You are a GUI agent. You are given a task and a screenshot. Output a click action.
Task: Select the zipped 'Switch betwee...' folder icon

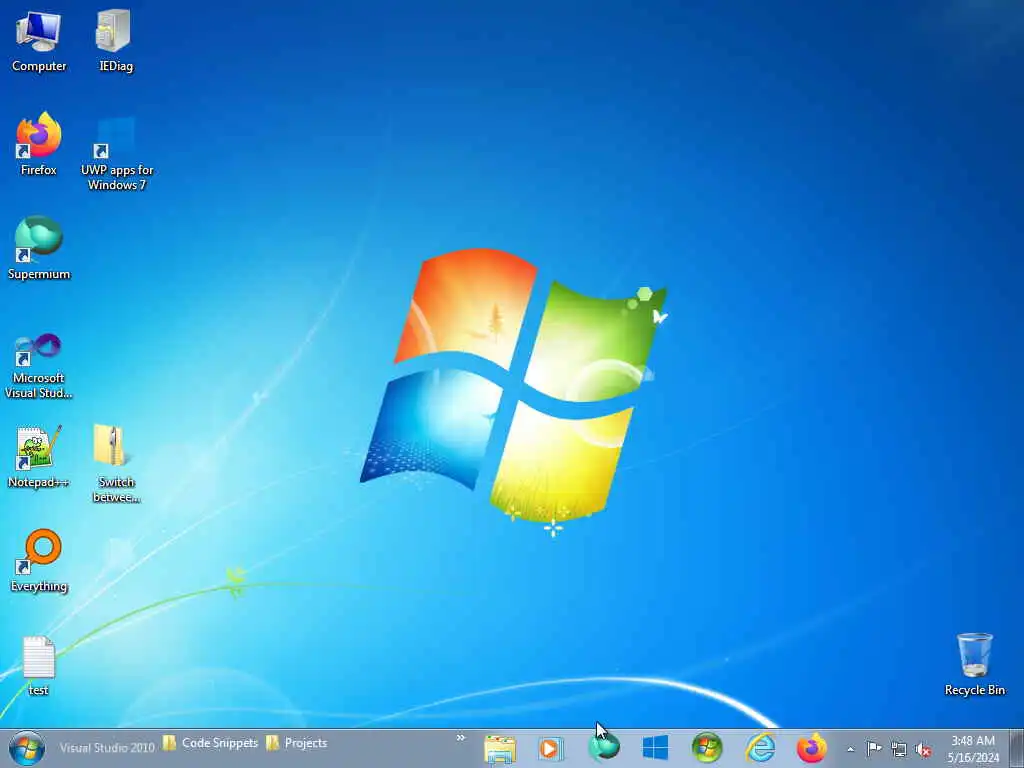116,464
